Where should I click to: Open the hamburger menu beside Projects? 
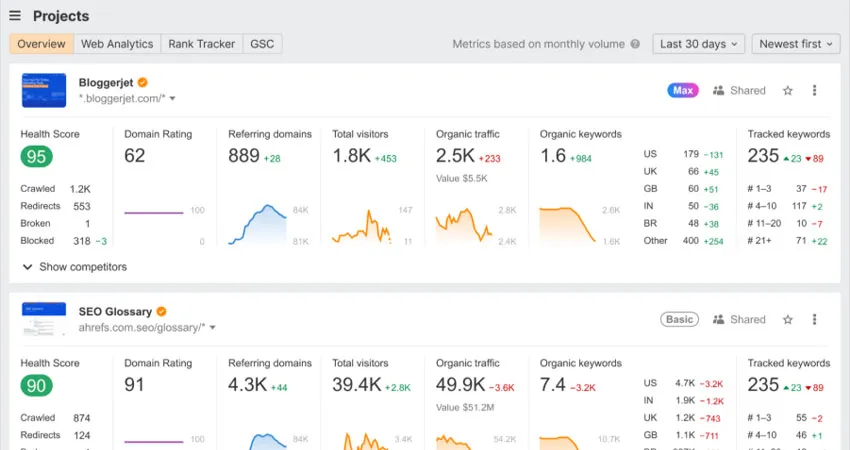15,16
